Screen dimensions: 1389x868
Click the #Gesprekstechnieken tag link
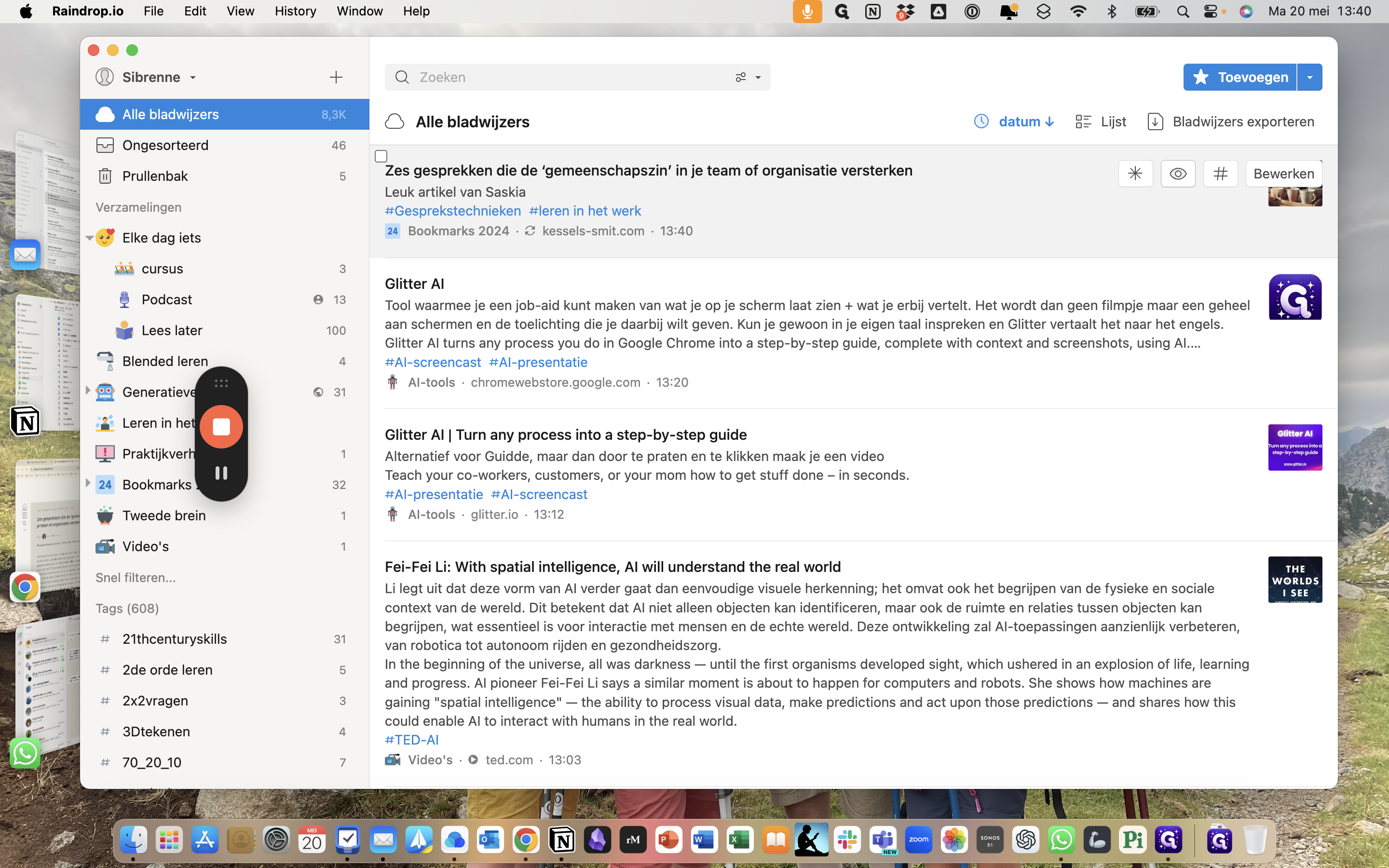coord(453,211)
